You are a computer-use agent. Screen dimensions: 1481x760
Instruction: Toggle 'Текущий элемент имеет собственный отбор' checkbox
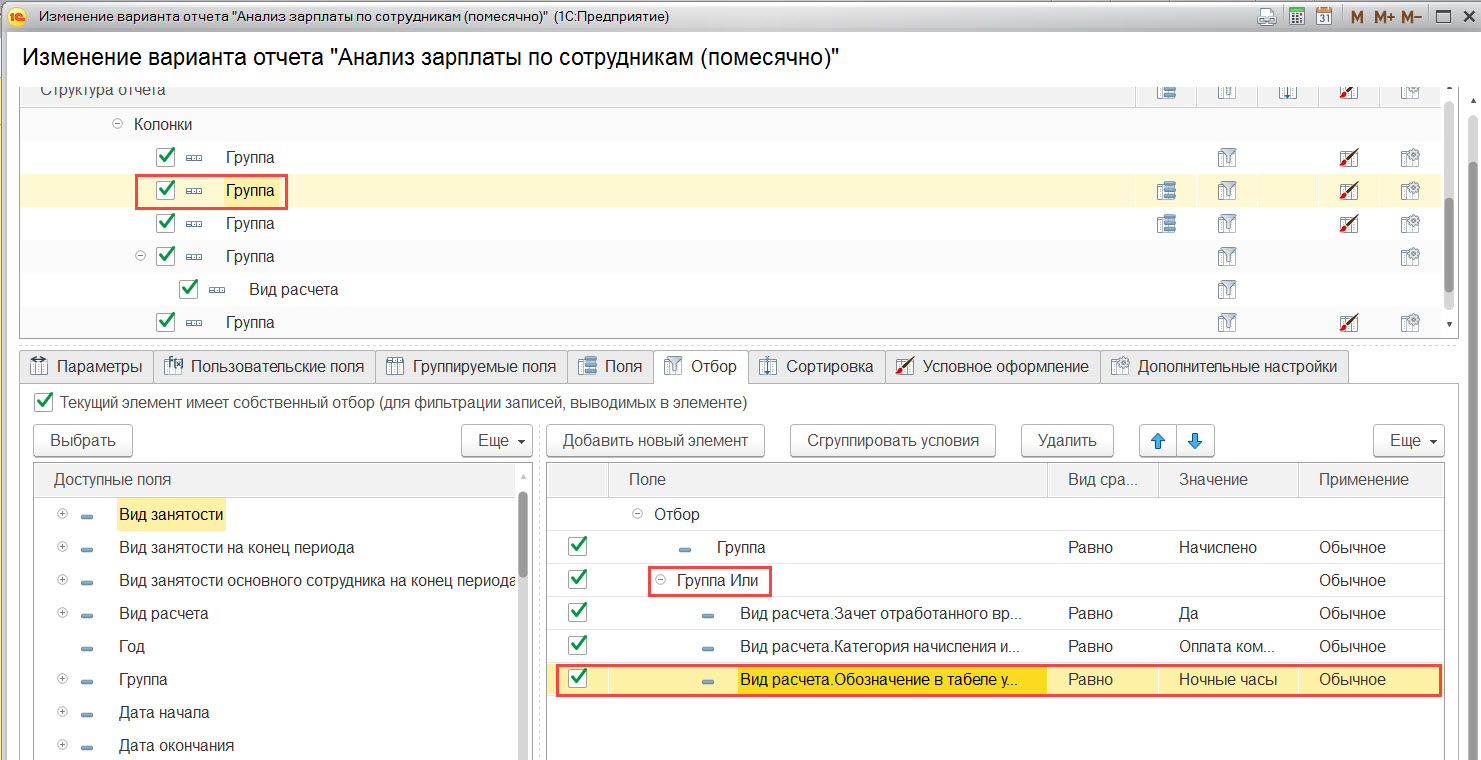[x=43, y=402]
